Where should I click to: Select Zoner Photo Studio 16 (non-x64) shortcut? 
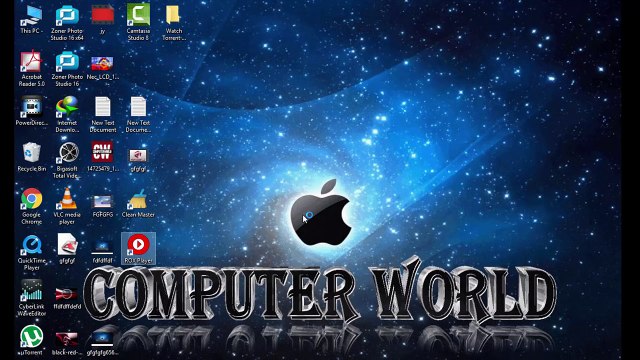67,69
